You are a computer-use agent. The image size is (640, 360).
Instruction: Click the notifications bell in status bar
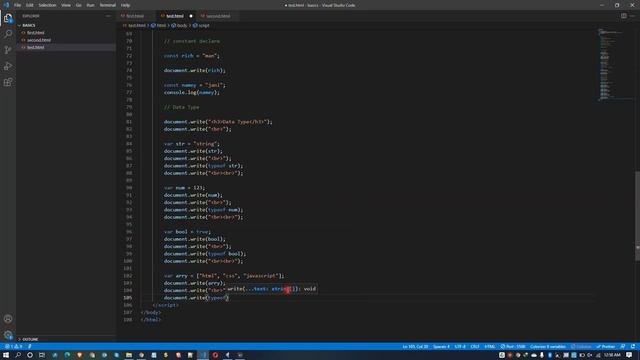(633, 347)
